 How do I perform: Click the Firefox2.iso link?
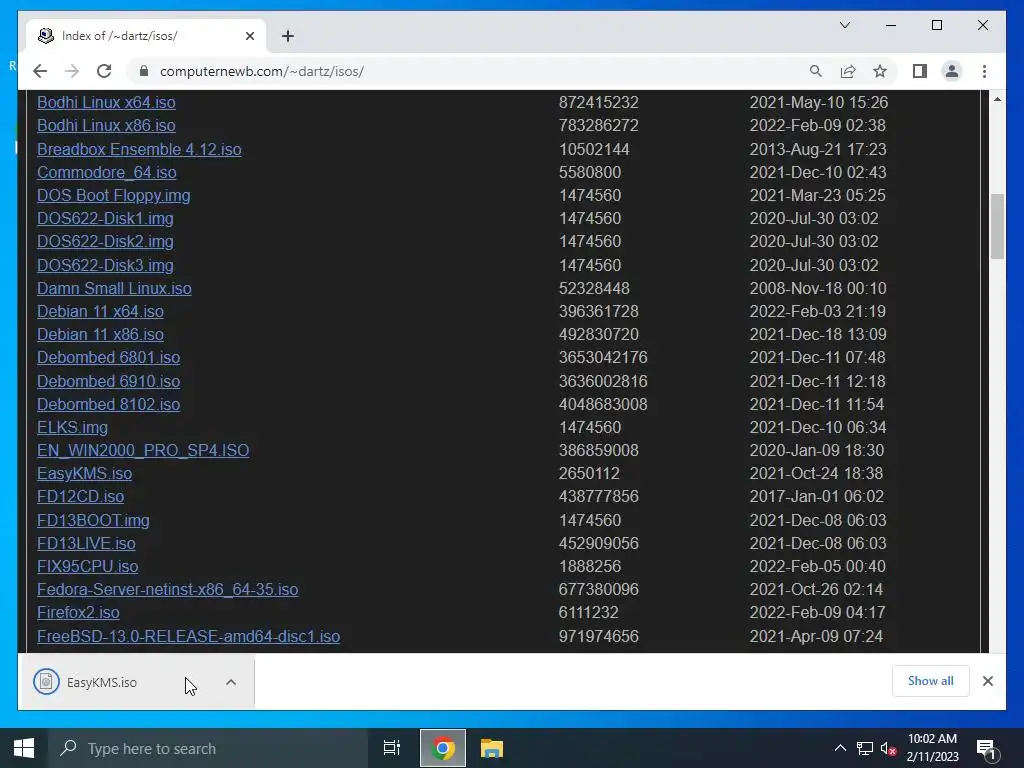point(78,613)
